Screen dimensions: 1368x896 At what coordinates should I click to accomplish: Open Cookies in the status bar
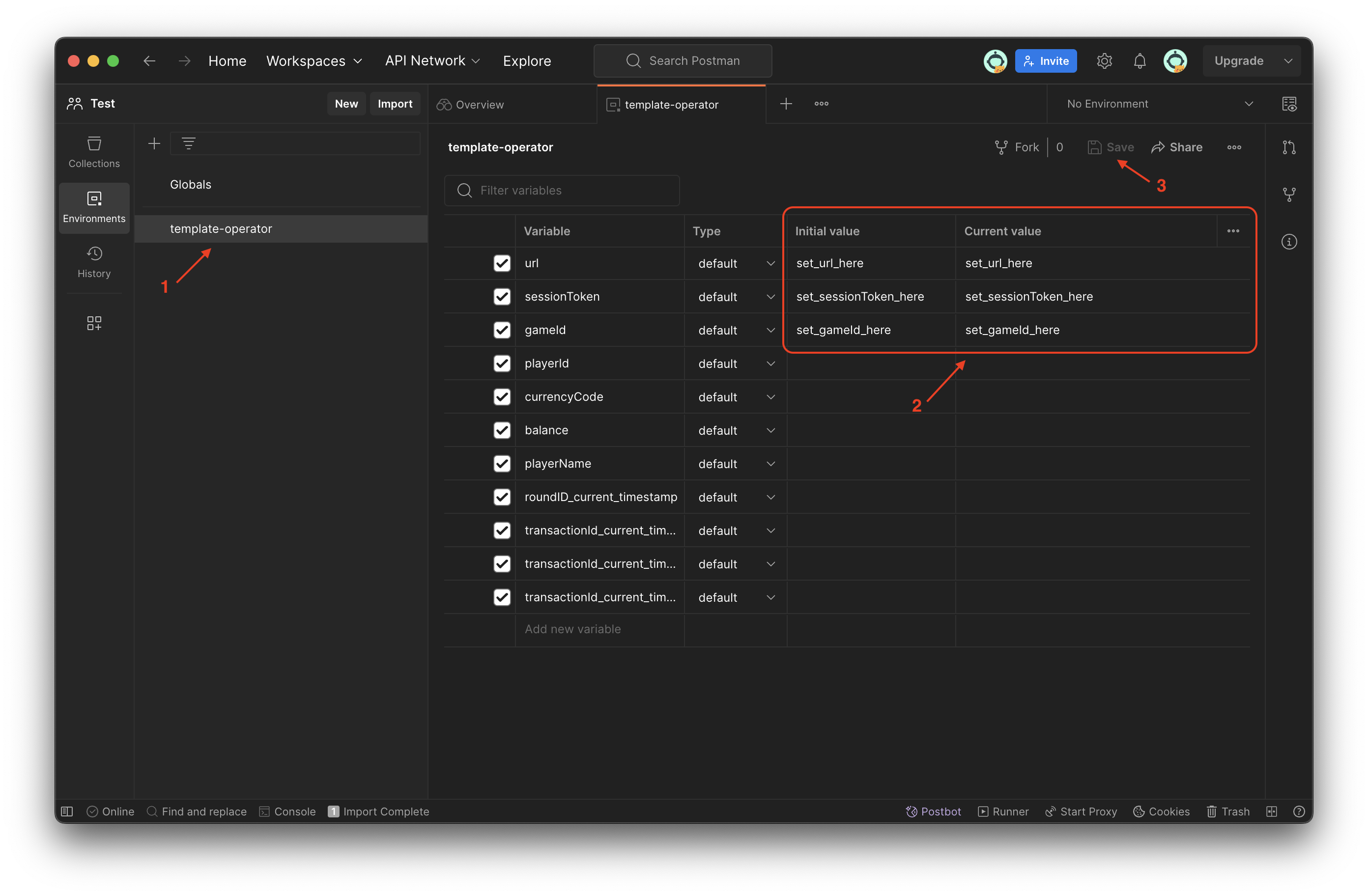[x=1161, y=811]
